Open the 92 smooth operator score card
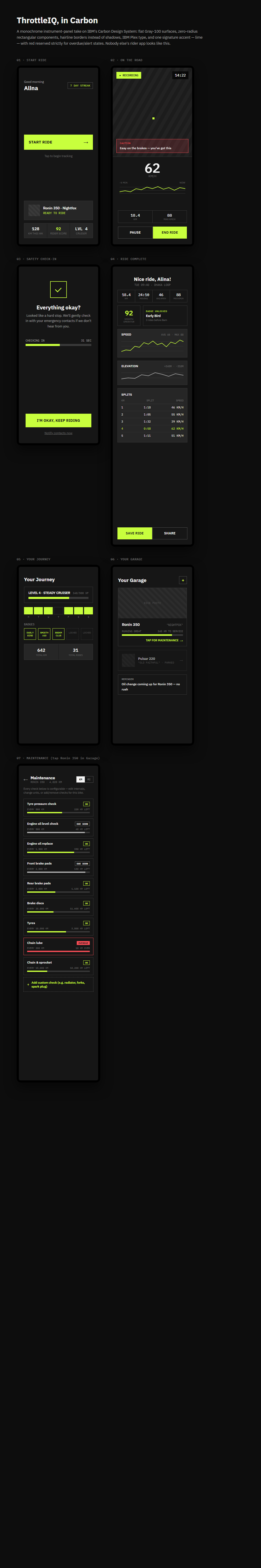Screen dimensions: 261x1568 (x=129, y=316)
